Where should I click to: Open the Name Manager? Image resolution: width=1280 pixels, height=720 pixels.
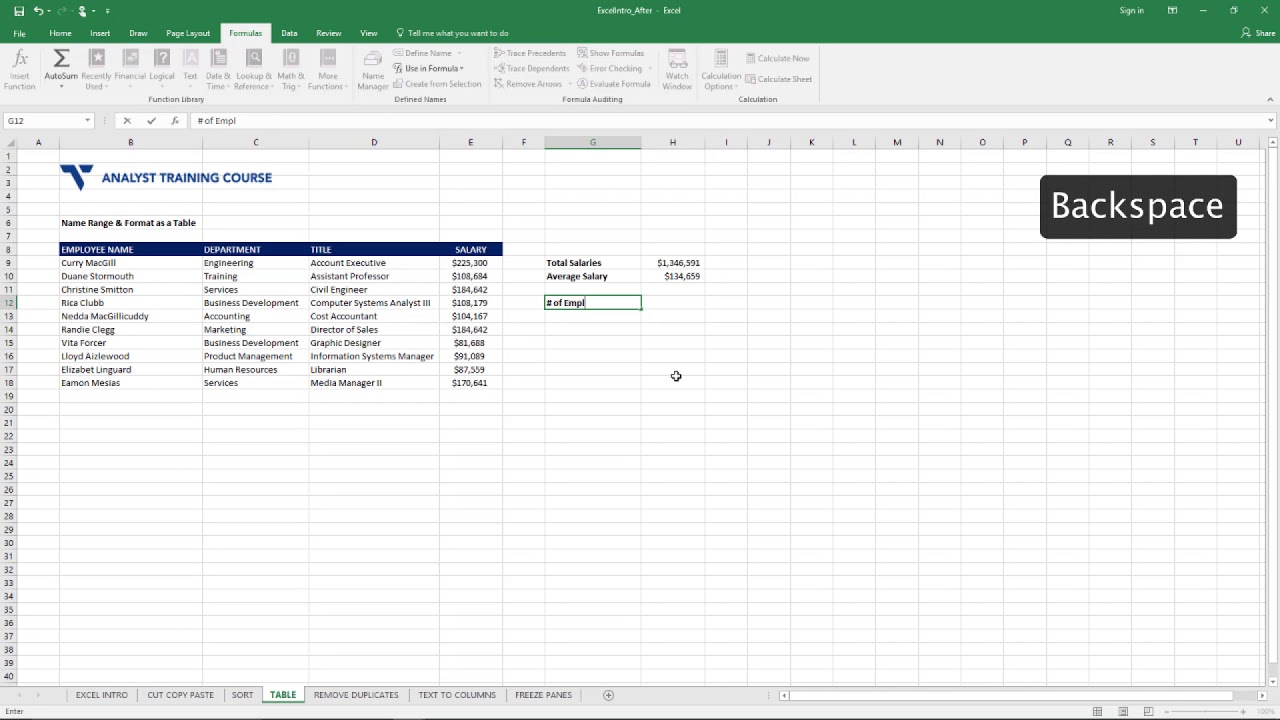coord(373,70)
